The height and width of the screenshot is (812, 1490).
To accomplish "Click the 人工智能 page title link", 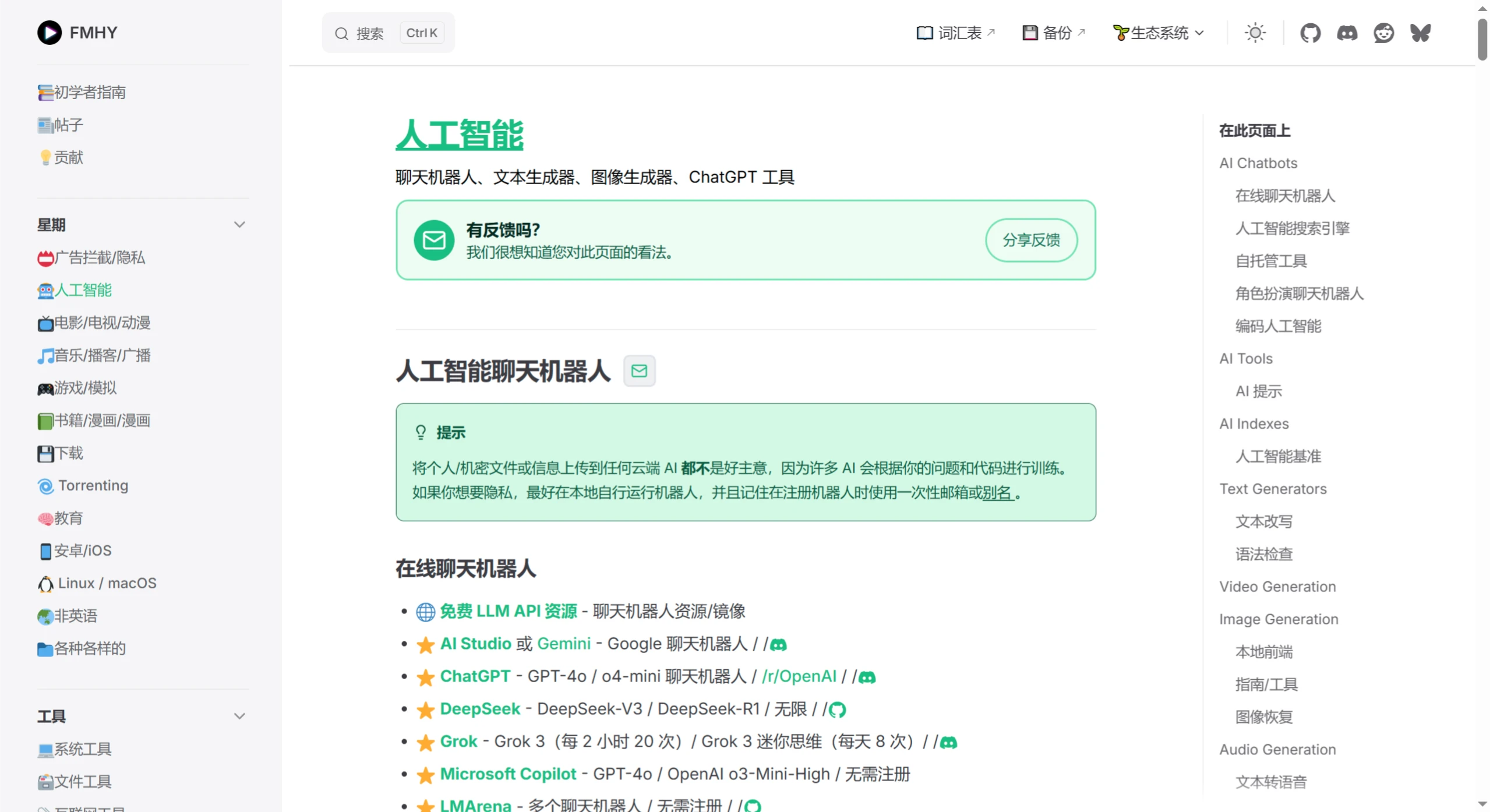I will tap(460, 135).
